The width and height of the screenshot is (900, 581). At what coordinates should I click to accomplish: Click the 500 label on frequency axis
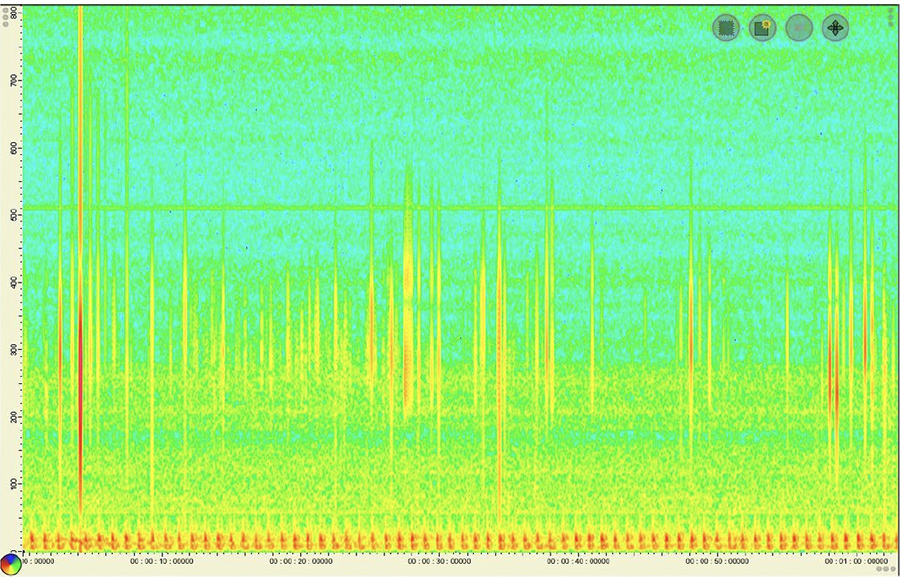15,215
